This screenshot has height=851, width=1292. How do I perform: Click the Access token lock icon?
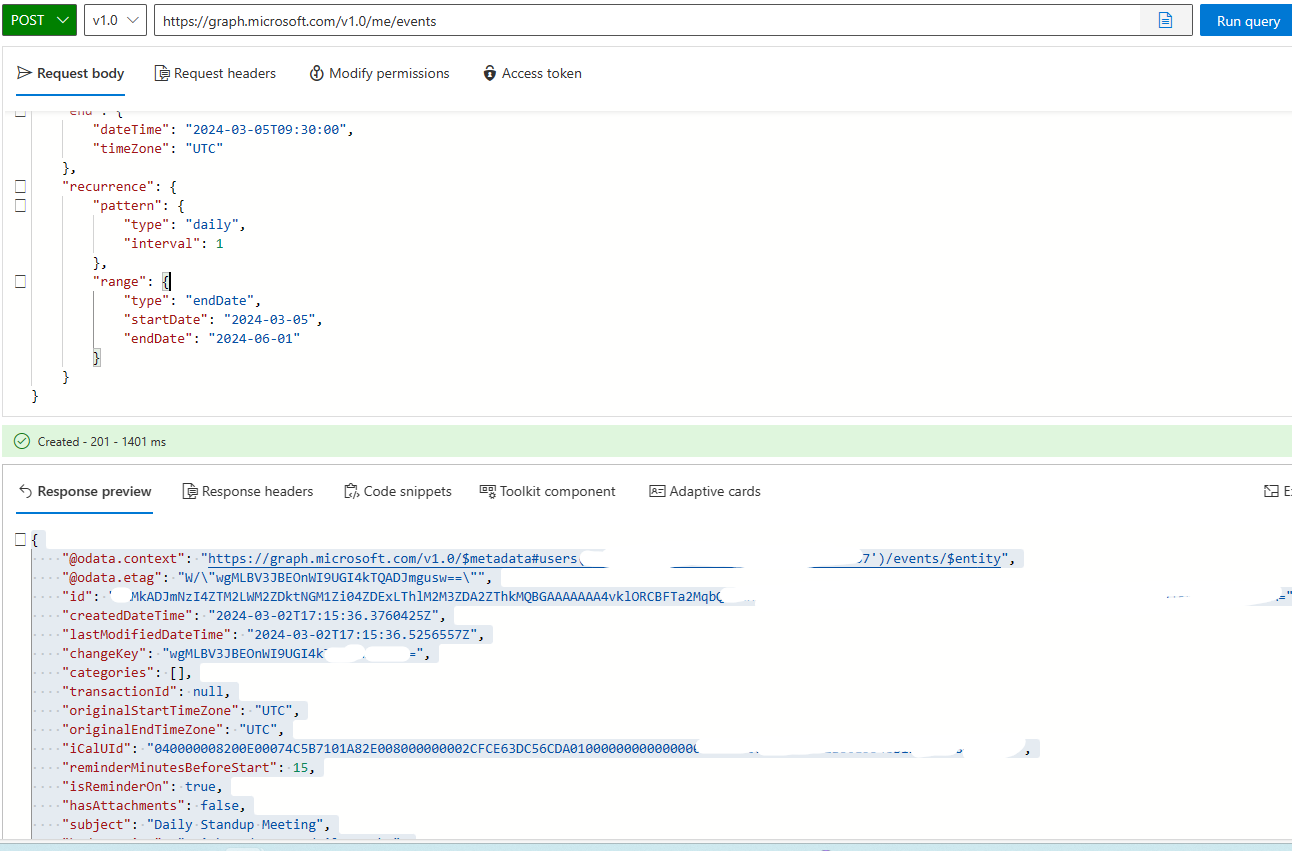[490, 73]
